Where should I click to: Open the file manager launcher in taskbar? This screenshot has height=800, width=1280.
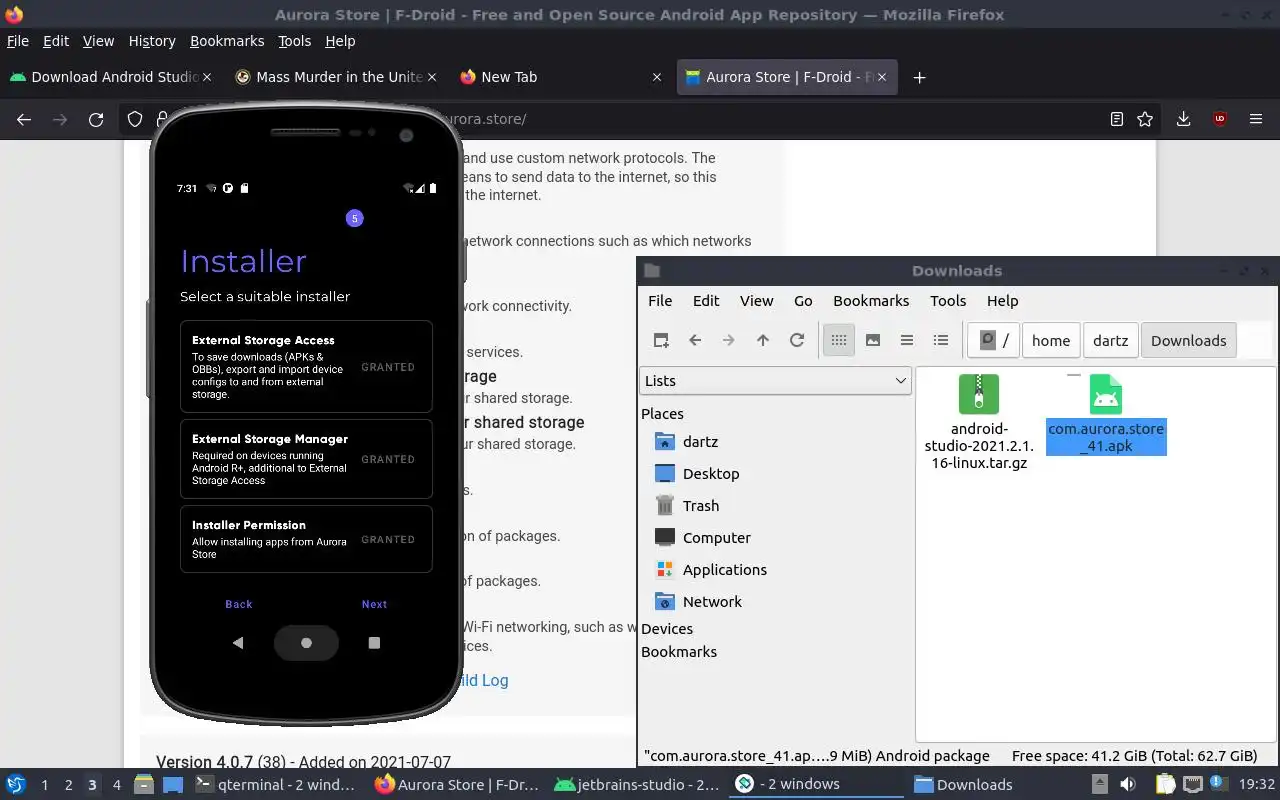143,784
